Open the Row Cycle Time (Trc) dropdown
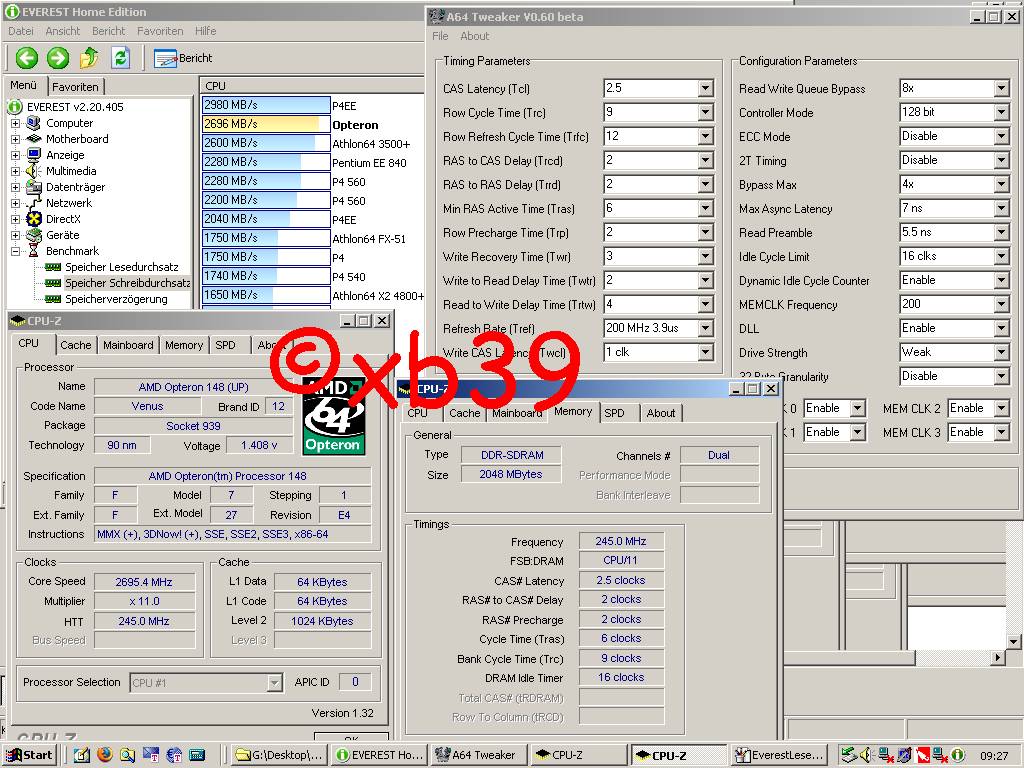The height and width of the screenshot is (768, 1024). [x=705, y=112]
